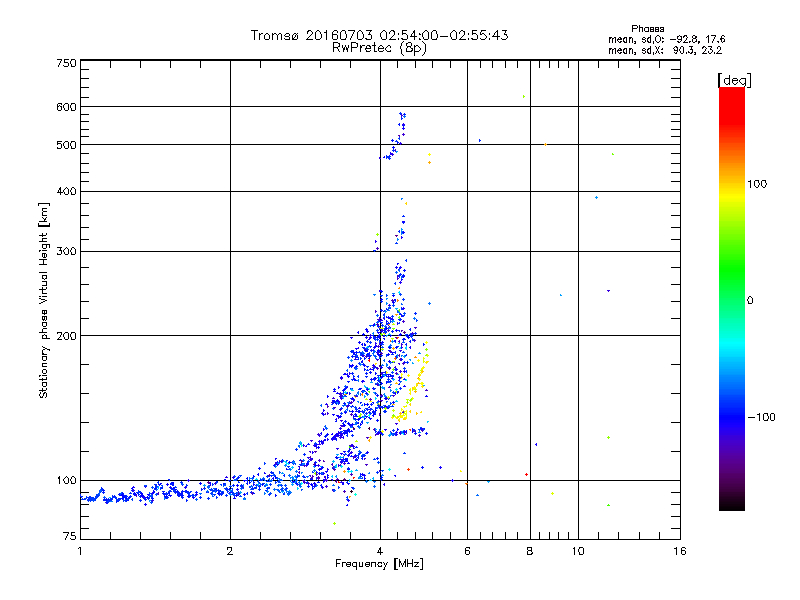Click the y-axis tick label '75'
Image resolution: width=800 pixels, height=600 pixels.
point(70,536)
